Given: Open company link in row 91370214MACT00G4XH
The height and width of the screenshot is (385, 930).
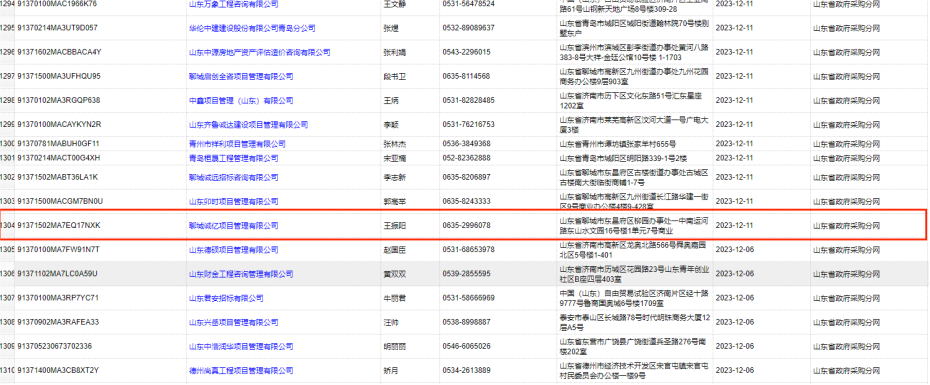Looking at the screenshot, I should click(233, 158).
